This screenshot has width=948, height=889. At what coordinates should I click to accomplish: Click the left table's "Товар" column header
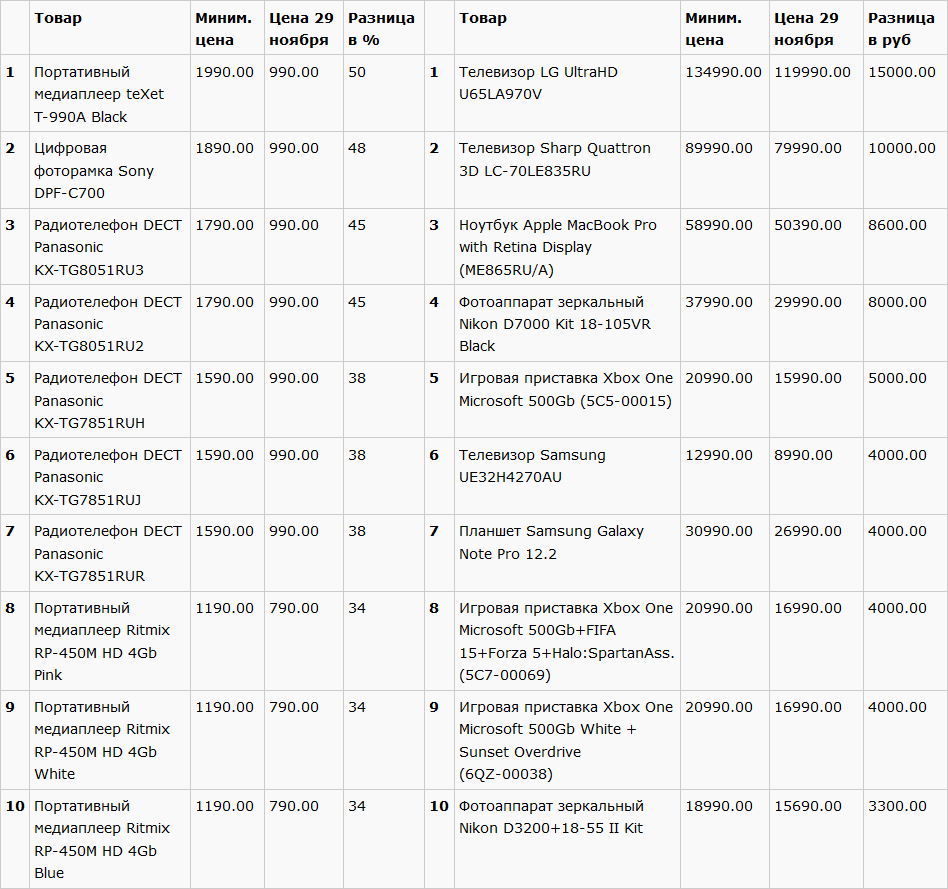tap(58, 18)
